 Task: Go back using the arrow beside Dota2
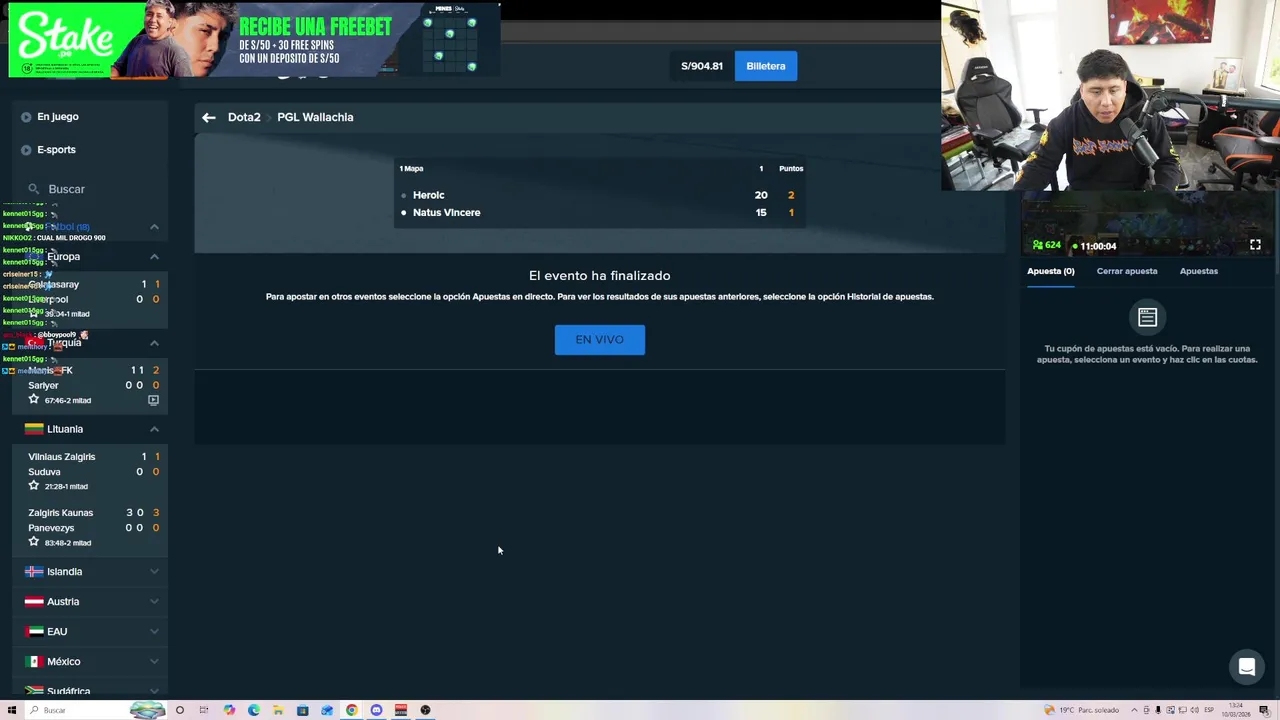click(x=209, y=117)
